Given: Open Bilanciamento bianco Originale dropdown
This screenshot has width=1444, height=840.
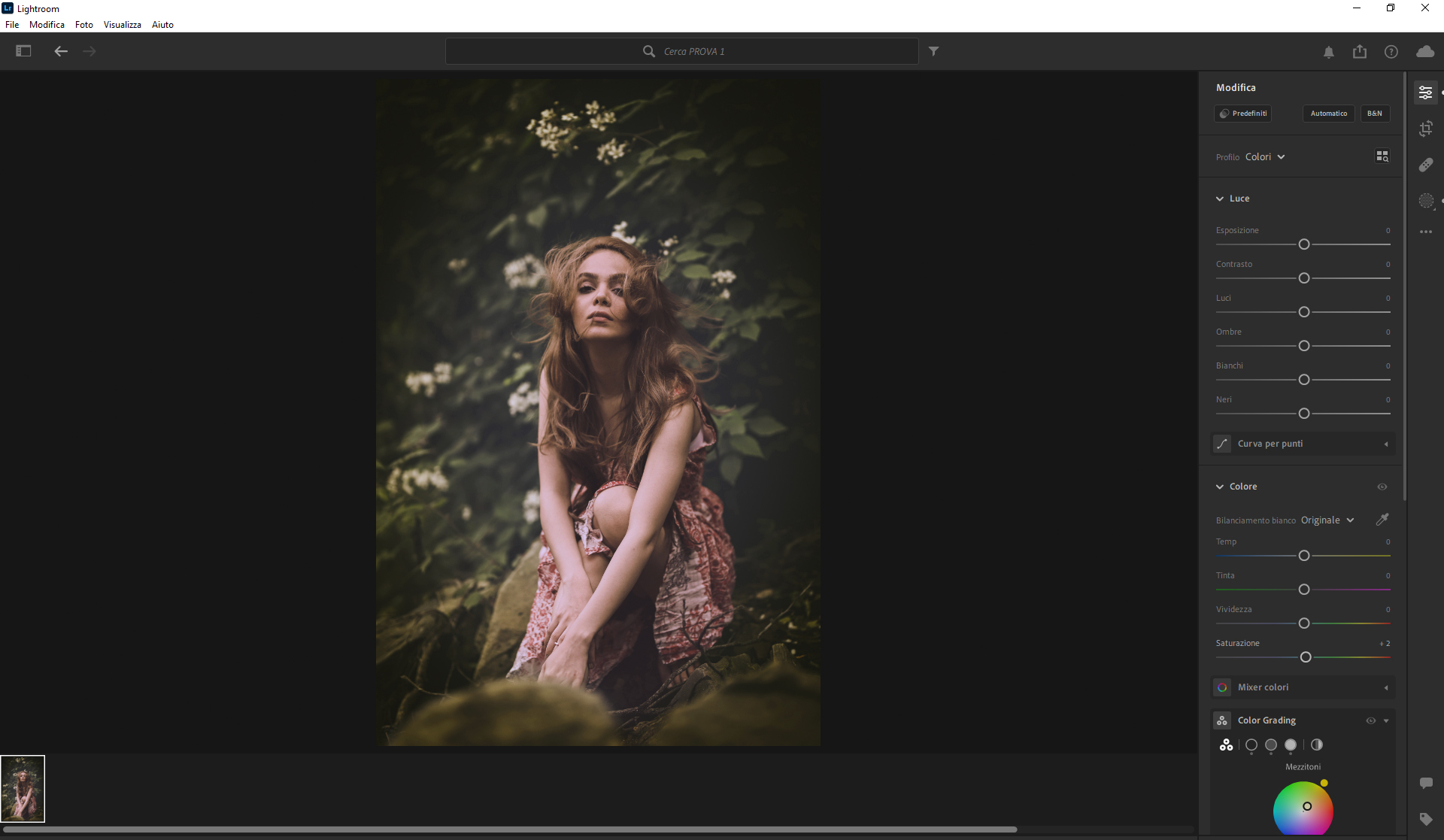Looking at the screenshot, I should point(1327,520).
